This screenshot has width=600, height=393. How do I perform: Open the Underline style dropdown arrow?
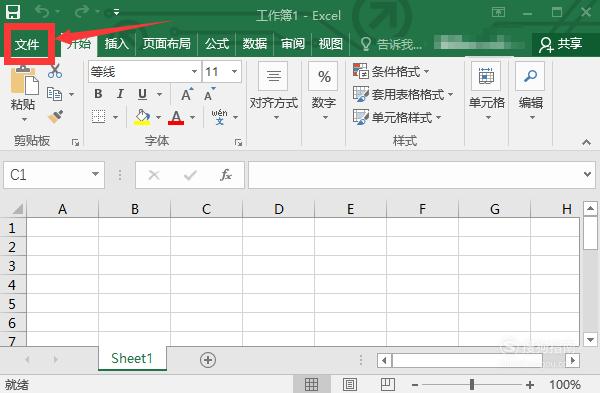point(160,94)
